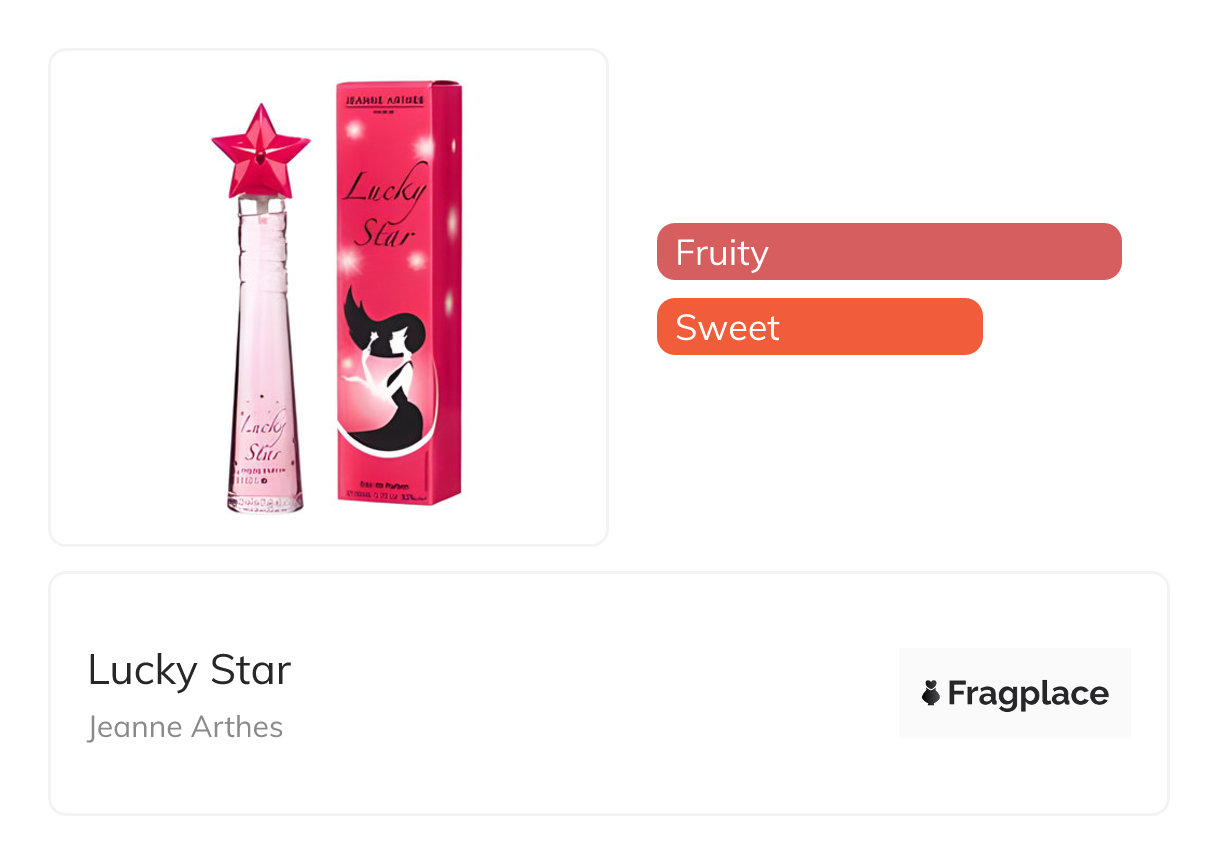Click the pink star-shaped bottle cap

coord(260,152)
